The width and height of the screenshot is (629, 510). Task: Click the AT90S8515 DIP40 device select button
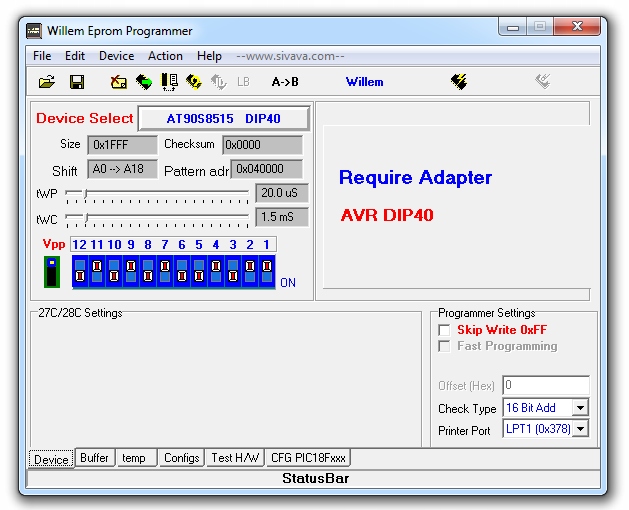pyautogui.click(x=223, y=118)
